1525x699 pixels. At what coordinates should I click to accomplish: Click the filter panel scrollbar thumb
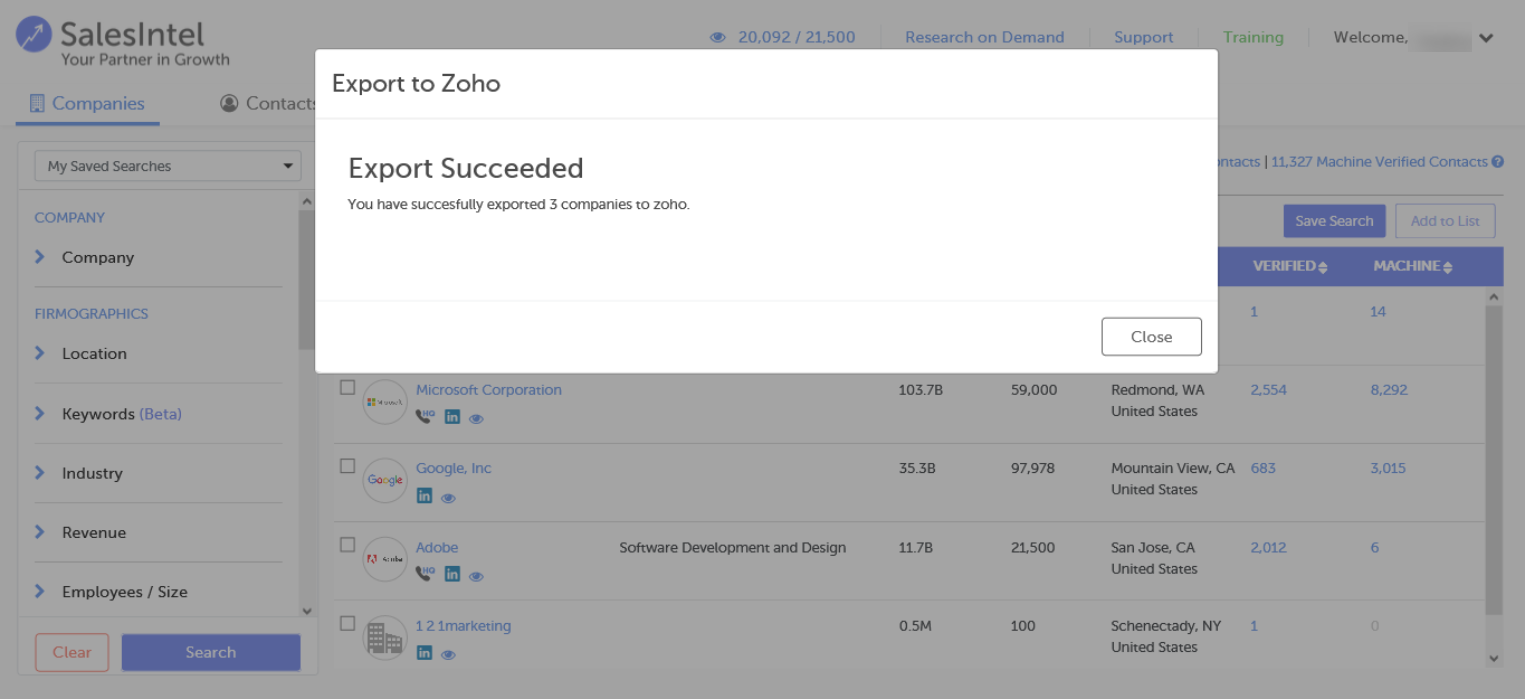click(x=307, y=280)
